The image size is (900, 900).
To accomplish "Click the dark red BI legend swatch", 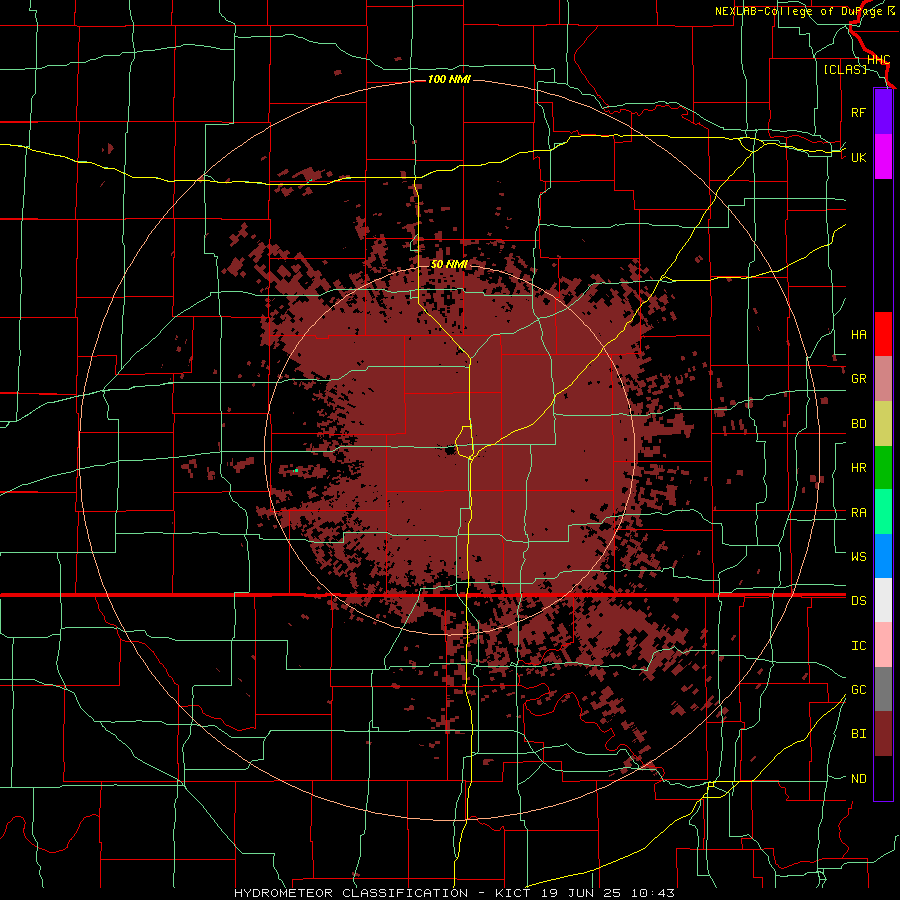I will click(883, 734).
